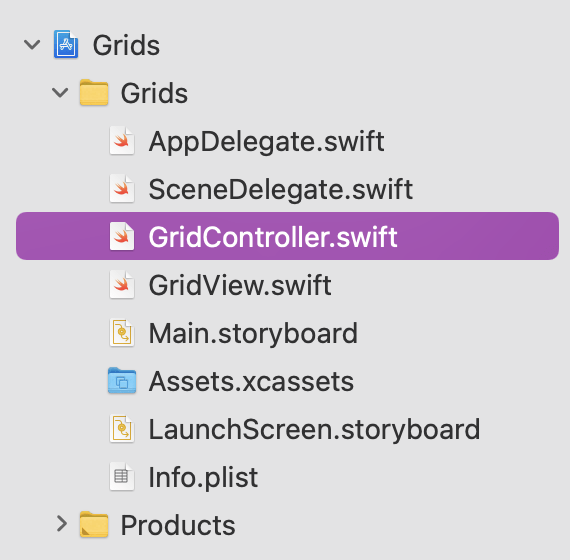Collapse the Grids project root chevron
Screen dimensions: 570x560
coord(32,45)
